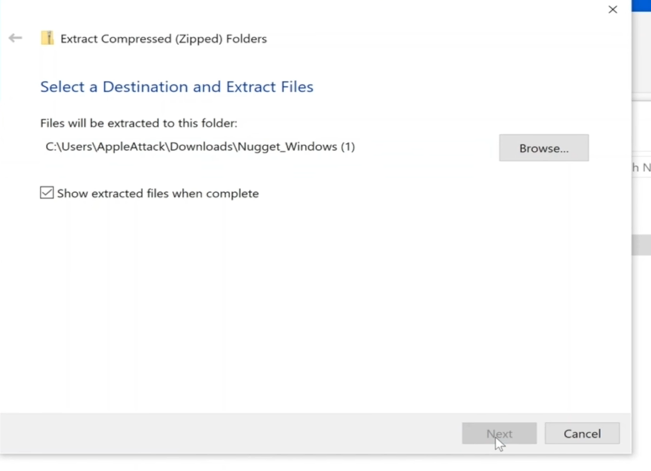
Task: Uncheck Show extracted files when complete
Action: point(47,193)
